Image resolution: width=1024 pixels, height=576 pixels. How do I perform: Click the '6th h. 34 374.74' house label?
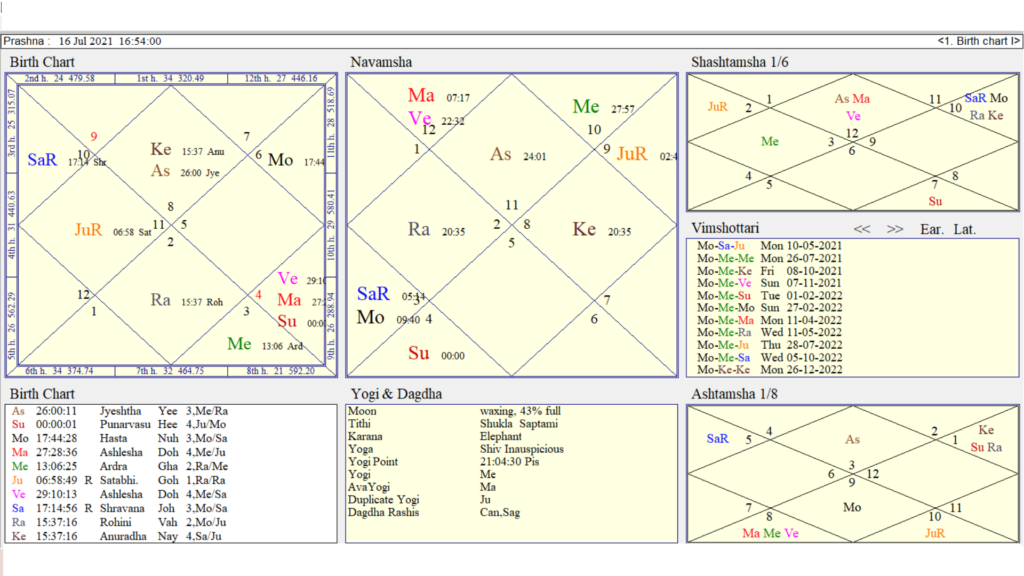pos(59,371)
